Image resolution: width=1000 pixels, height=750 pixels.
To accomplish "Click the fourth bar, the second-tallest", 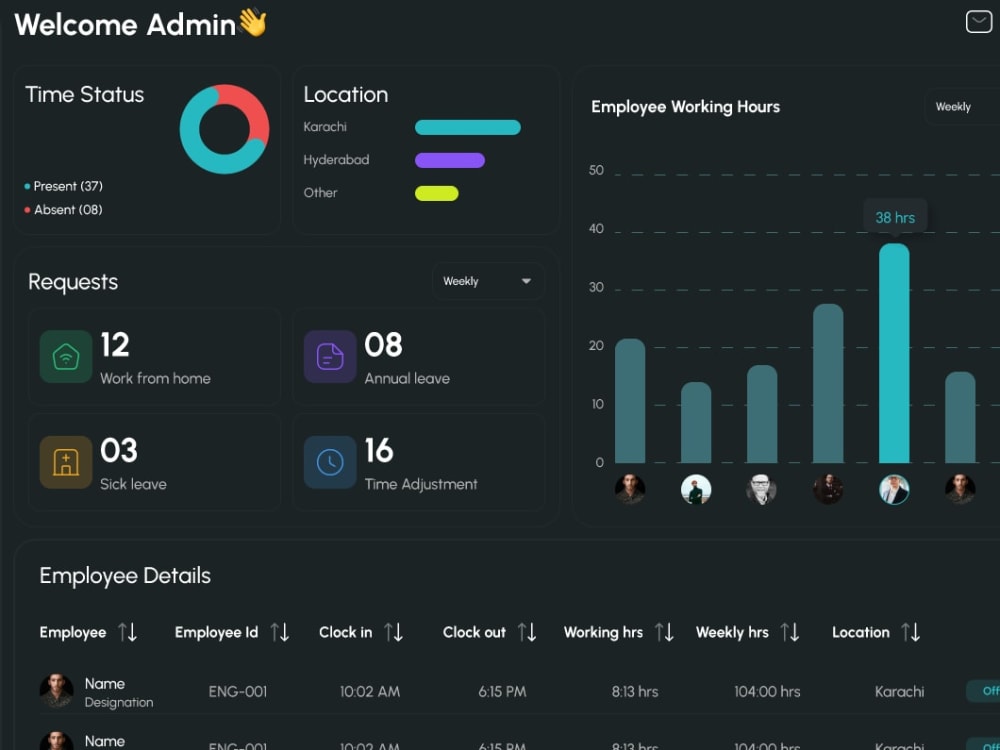I will tap(828, 383).
